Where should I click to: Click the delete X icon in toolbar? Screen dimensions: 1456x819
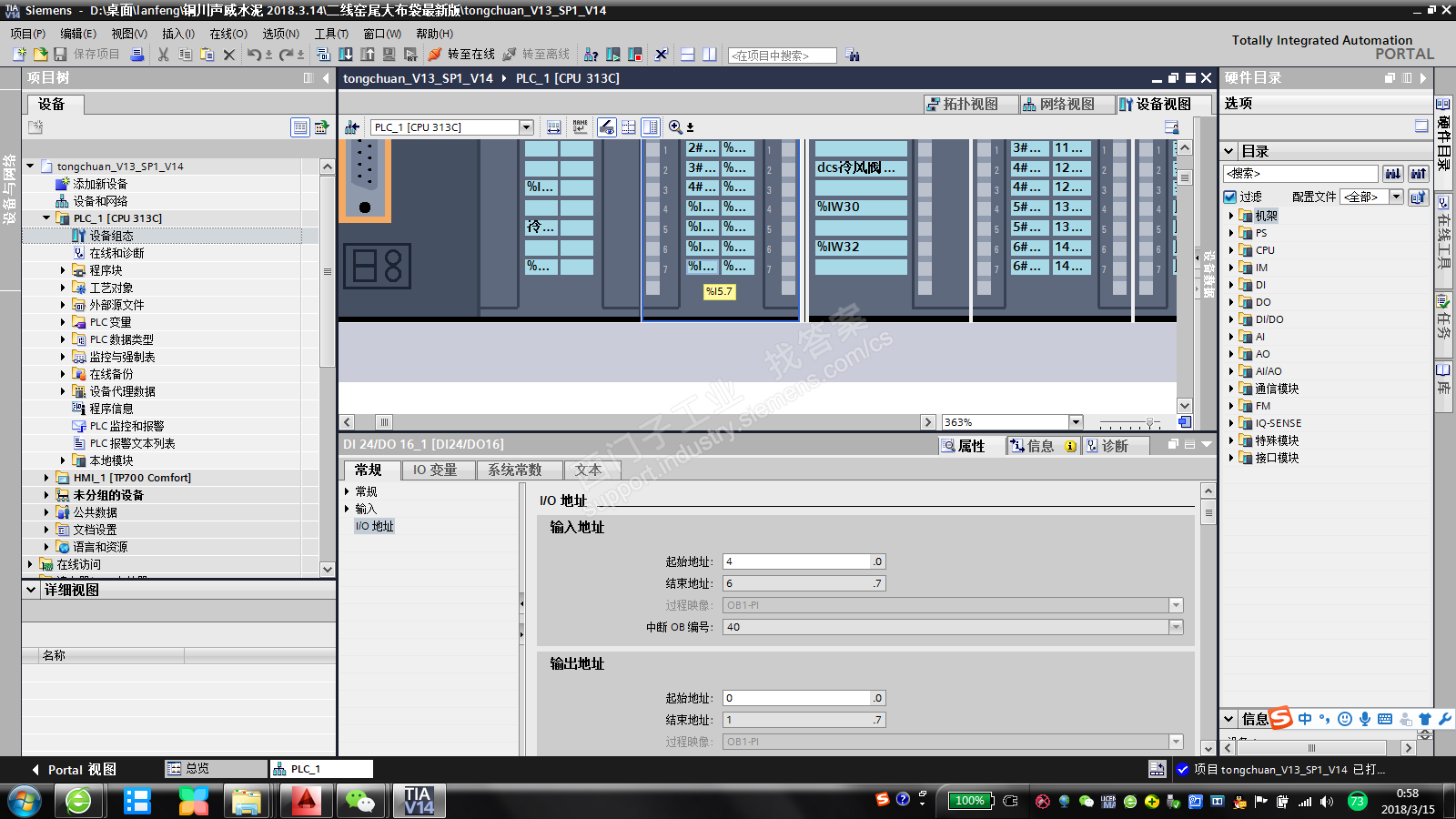click(x=229, y=55)
